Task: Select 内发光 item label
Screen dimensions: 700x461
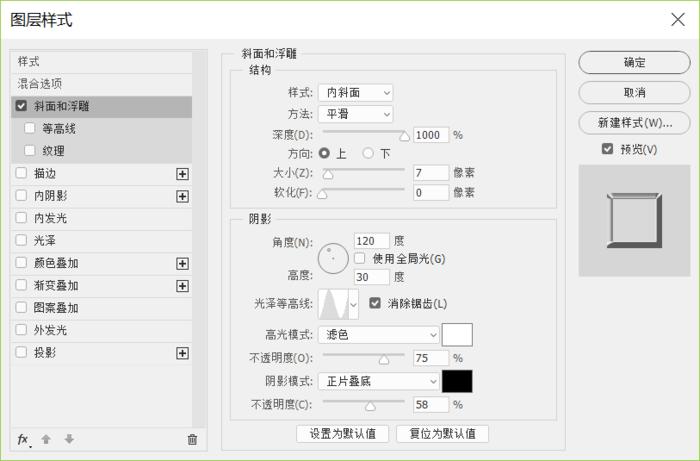Action: 50,218
